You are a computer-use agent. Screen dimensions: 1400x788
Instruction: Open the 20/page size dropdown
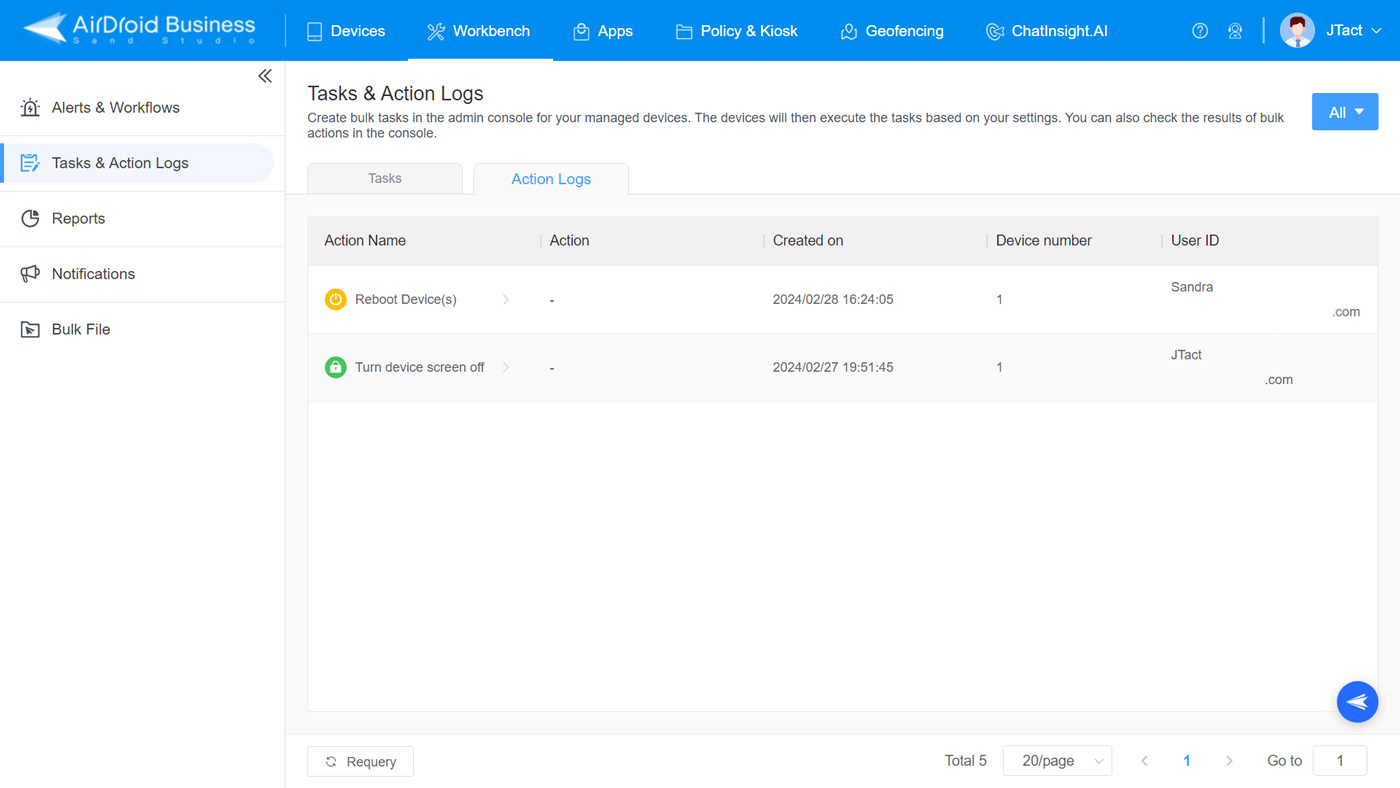tap(1058, 761)
